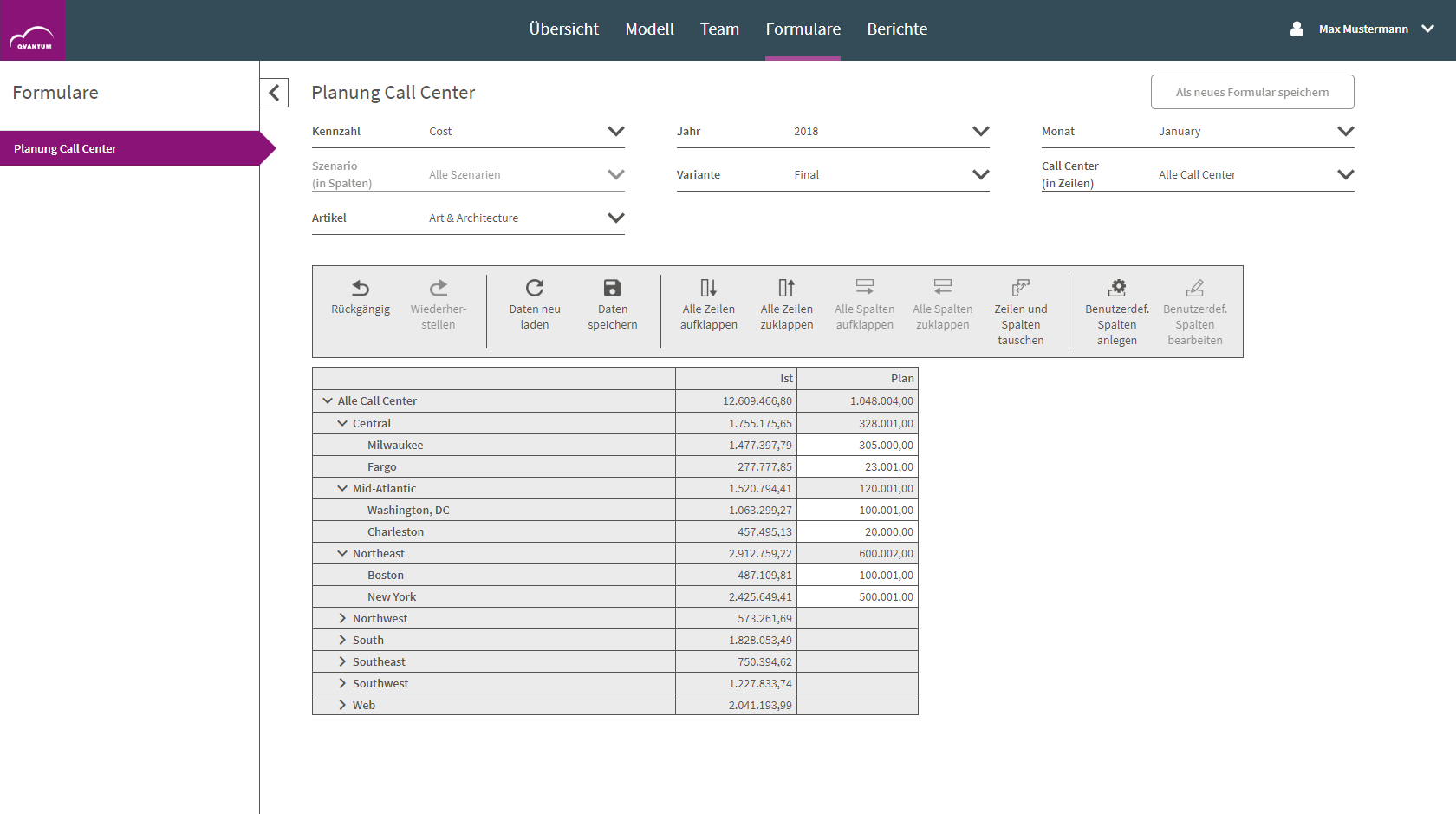Viewport: 1456px width, 814px height.
Task: Expand the Northwest region row
Action: click(x=342, y=618)
